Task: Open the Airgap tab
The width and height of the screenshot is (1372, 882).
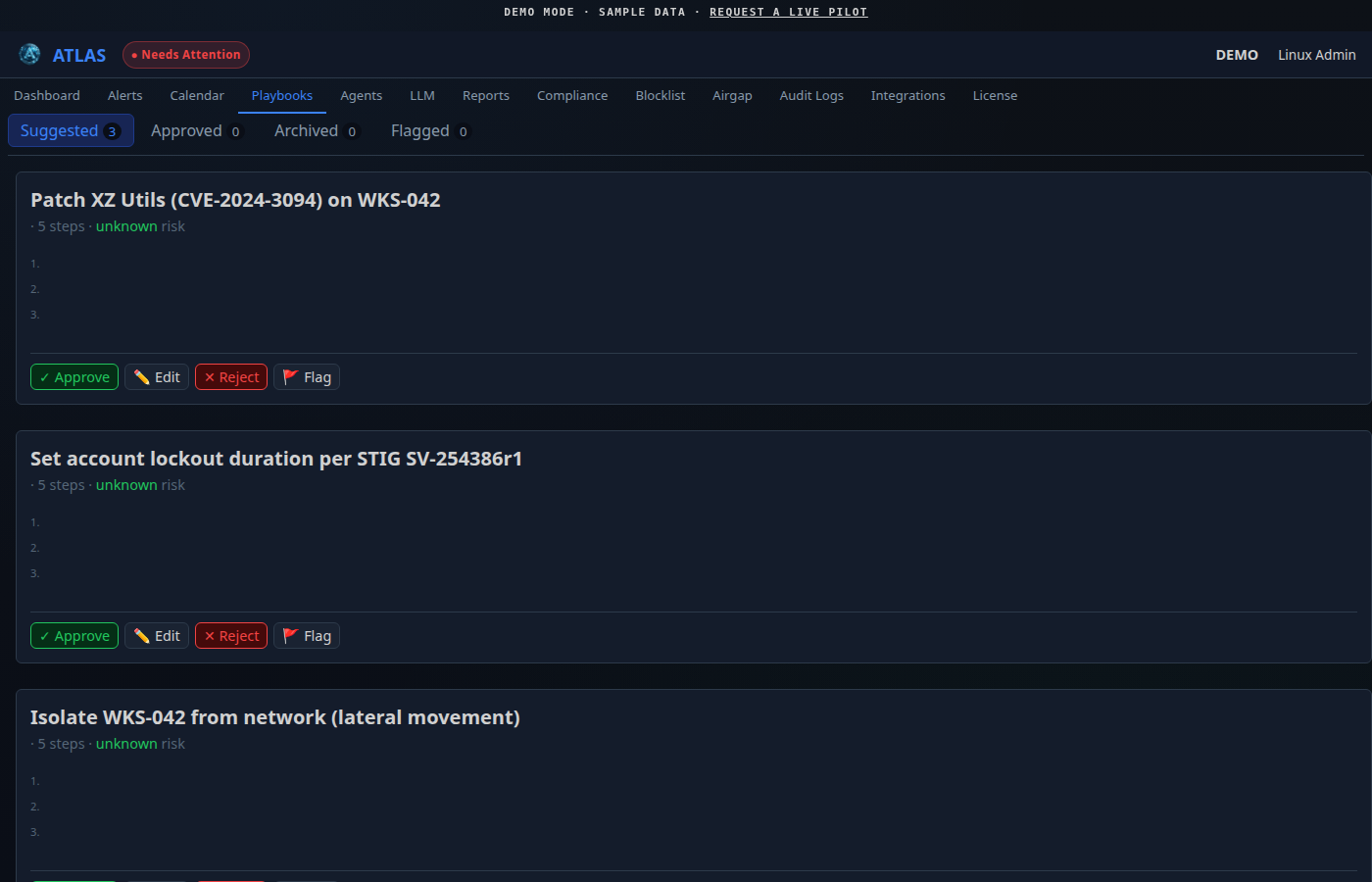Action: coord(732,95)
